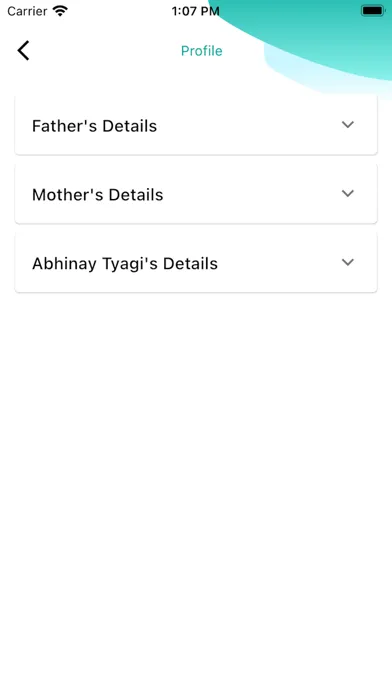This screenshot has height=696, width=392.
Task: Open the Abhinay Tyagi's Details section label
Action: pyautogui.click(x=125, y=264)
